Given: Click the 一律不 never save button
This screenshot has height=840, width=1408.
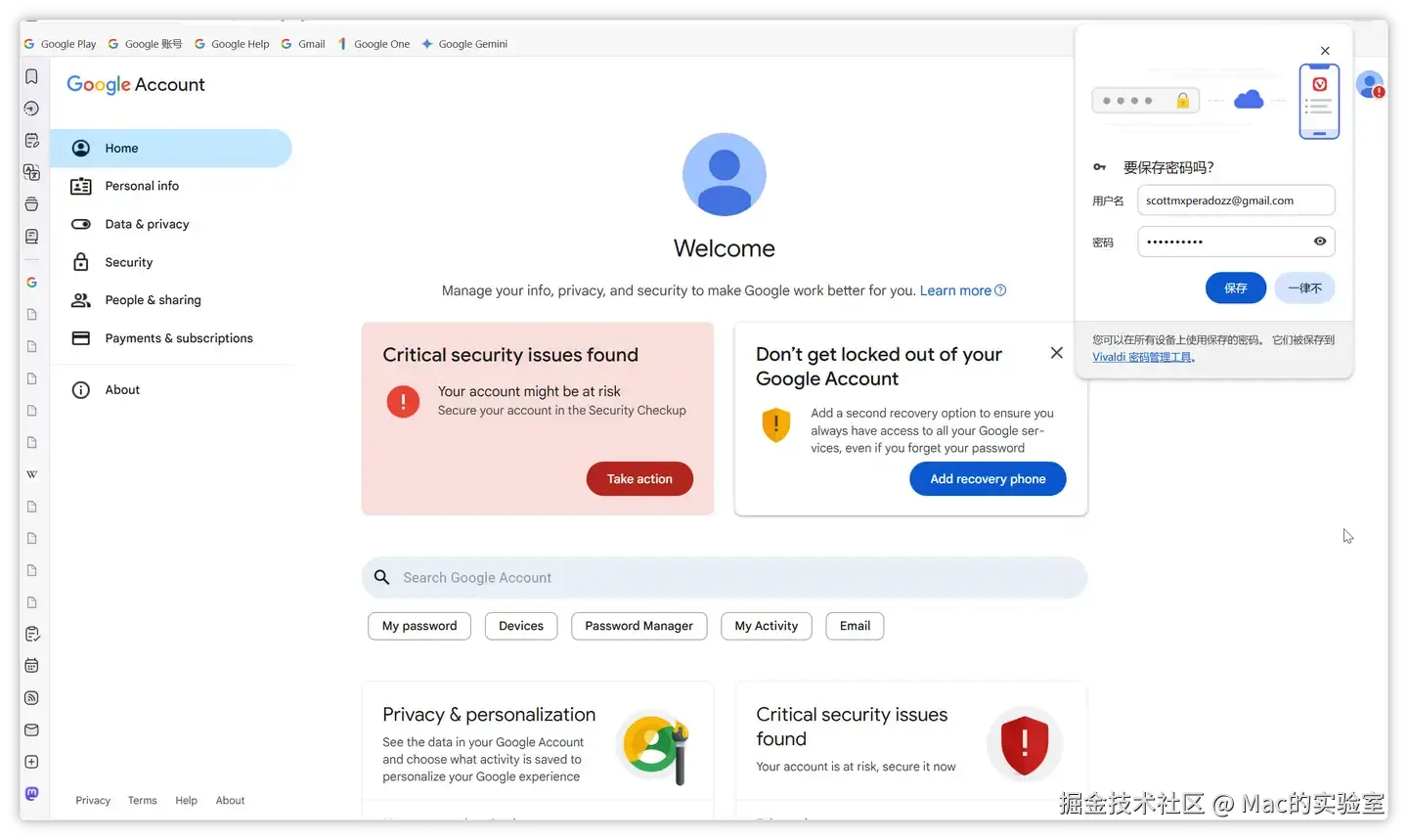Looking at the screenshot, I should [1304, 288].
